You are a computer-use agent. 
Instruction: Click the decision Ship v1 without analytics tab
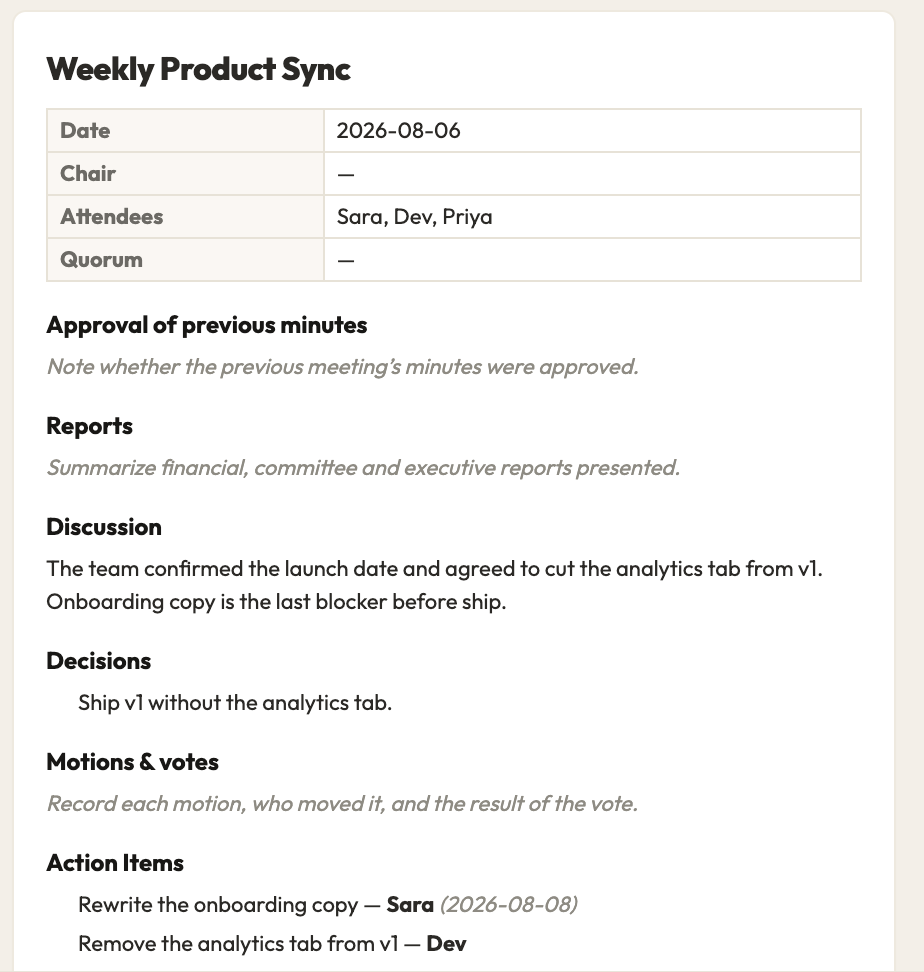(x=235, y=703)
